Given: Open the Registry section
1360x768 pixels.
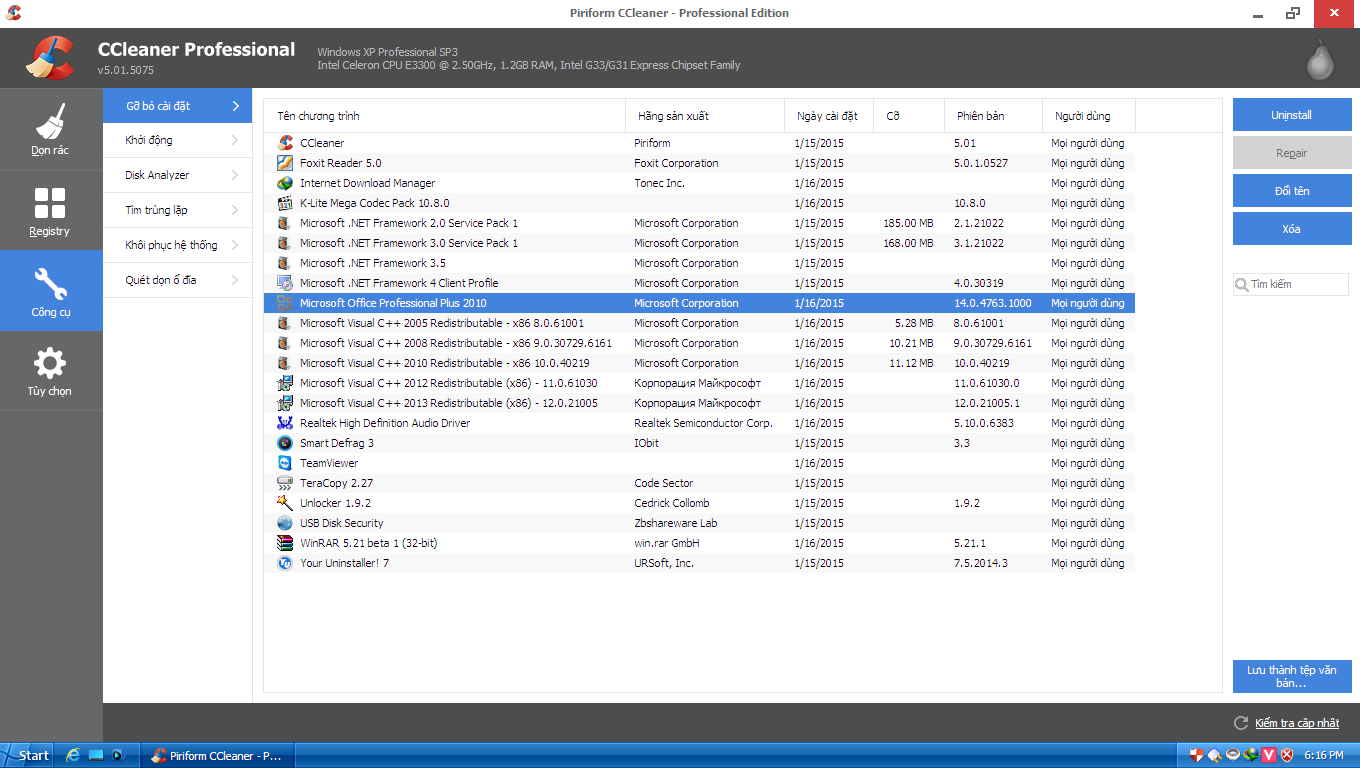Looking at the screenshot, I should [x=51, y=211].
